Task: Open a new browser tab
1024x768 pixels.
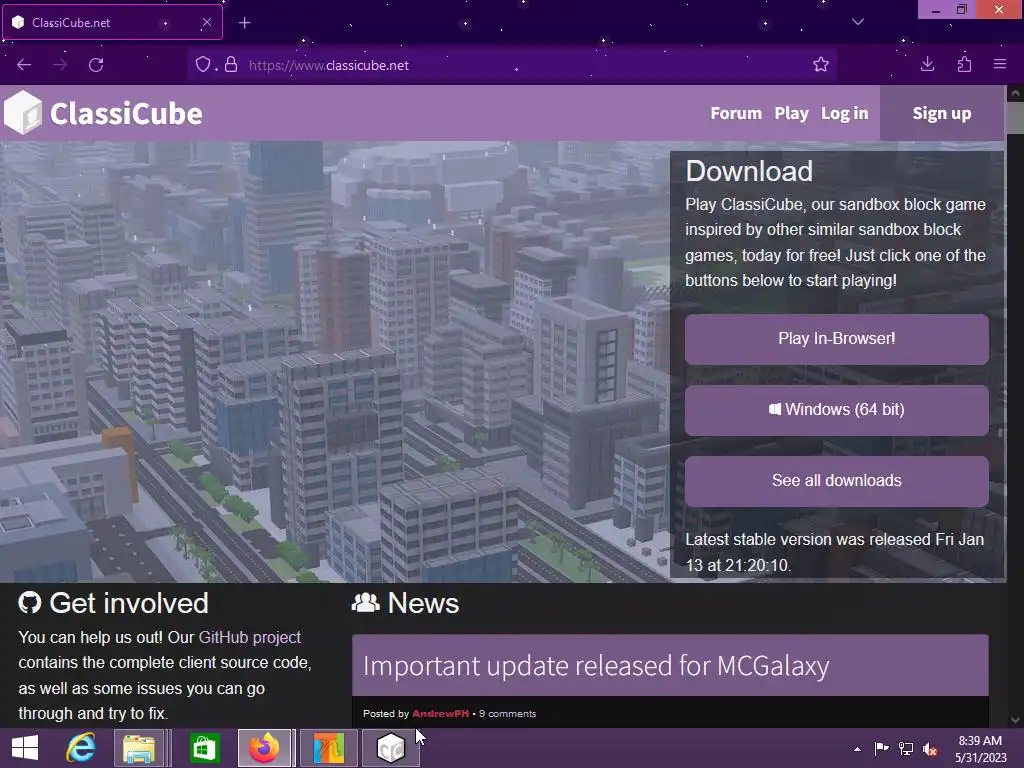Action: (x=244, y=23)
